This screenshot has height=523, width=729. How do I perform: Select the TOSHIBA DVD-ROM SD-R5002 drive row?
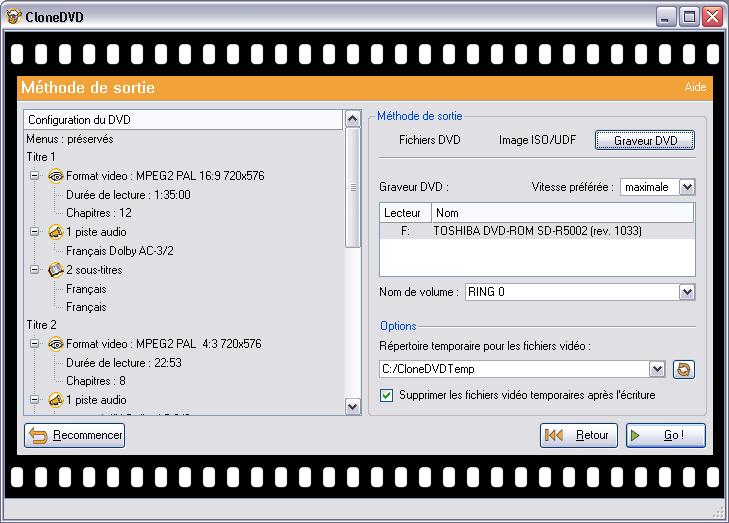(537, 231)
